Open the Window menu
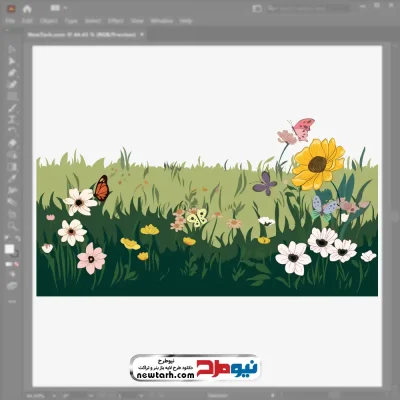The width and height of the screenshot is (400, 400). [x=162, y=21]
